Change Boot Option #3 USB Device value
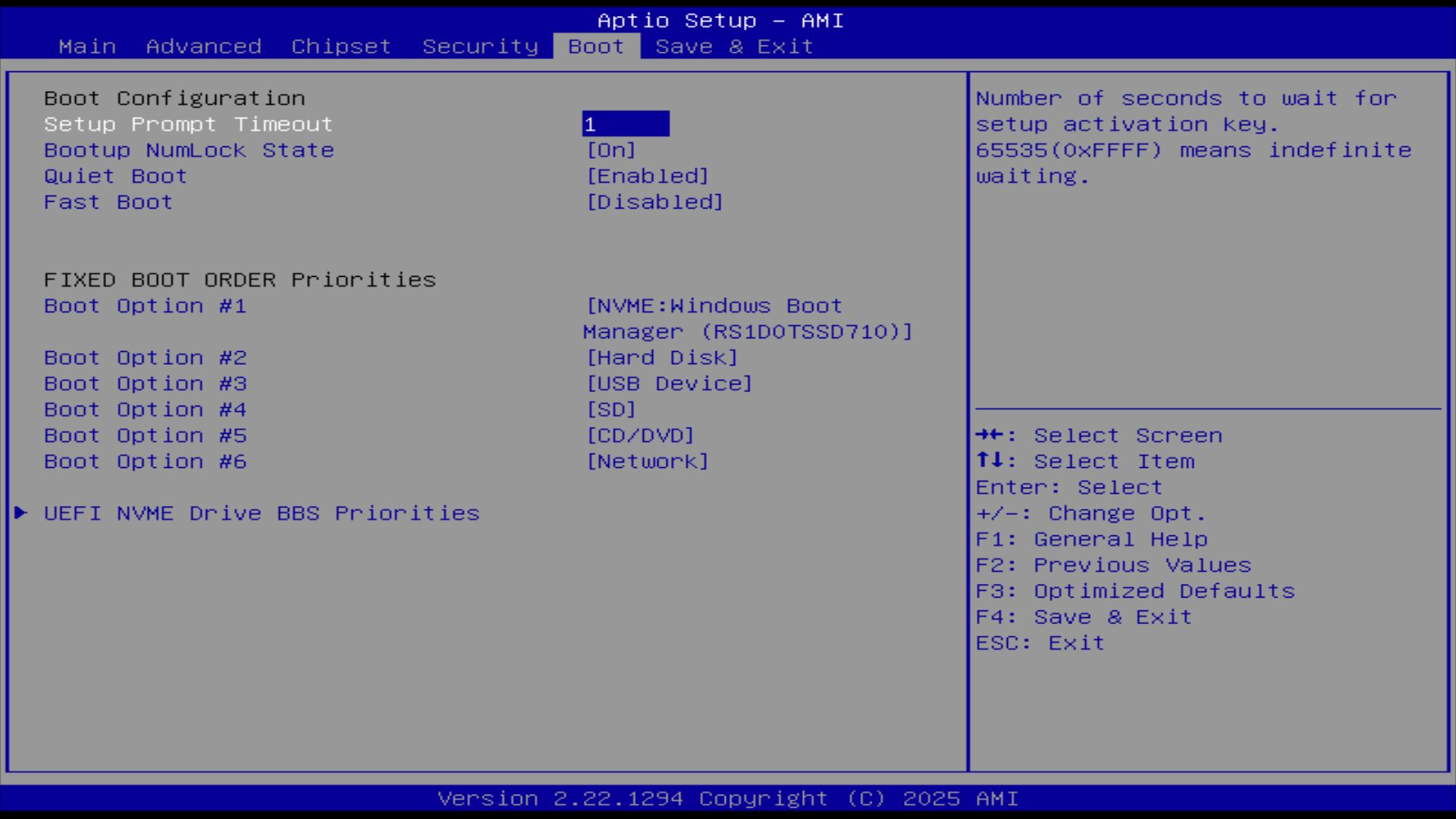This screenshot has height=819, width=1456. click(x=669, y=384)
